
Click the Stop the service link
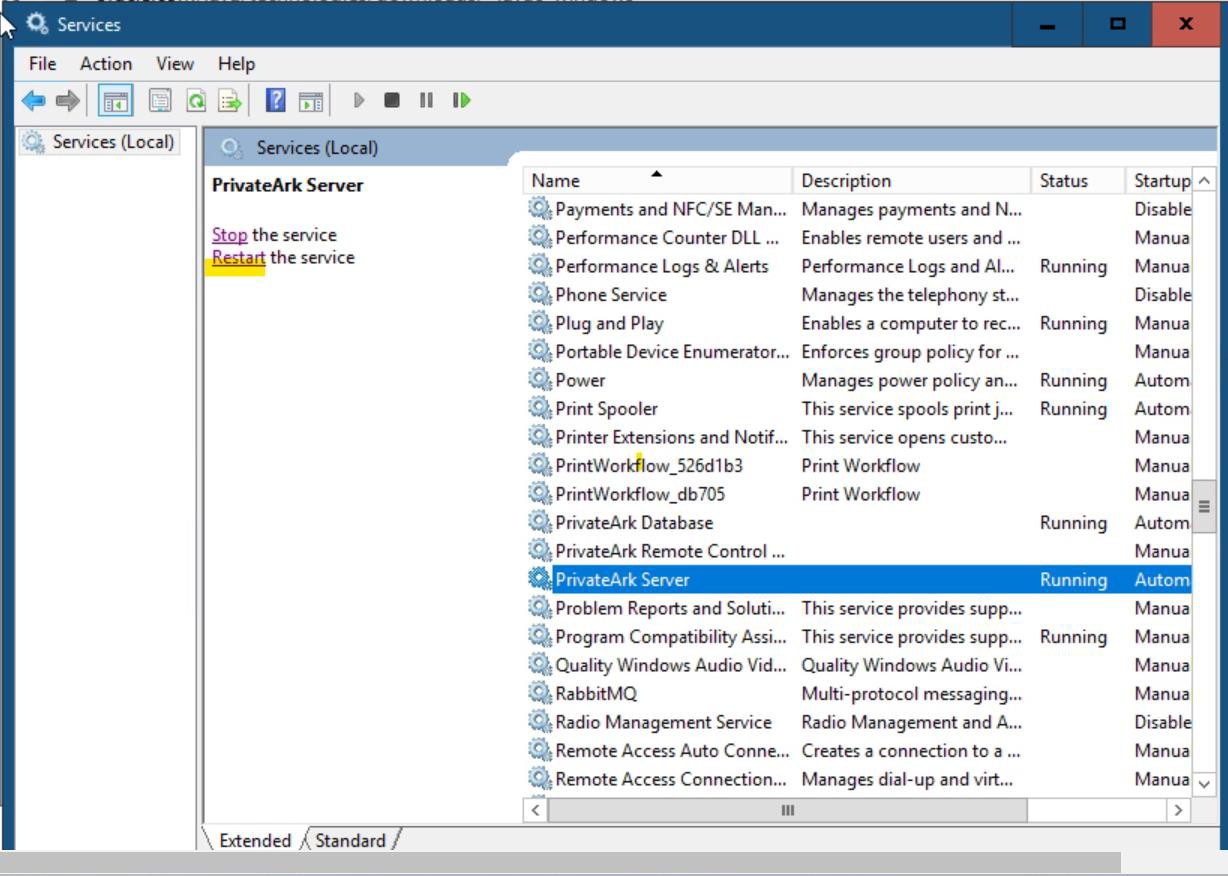(229, 235)
